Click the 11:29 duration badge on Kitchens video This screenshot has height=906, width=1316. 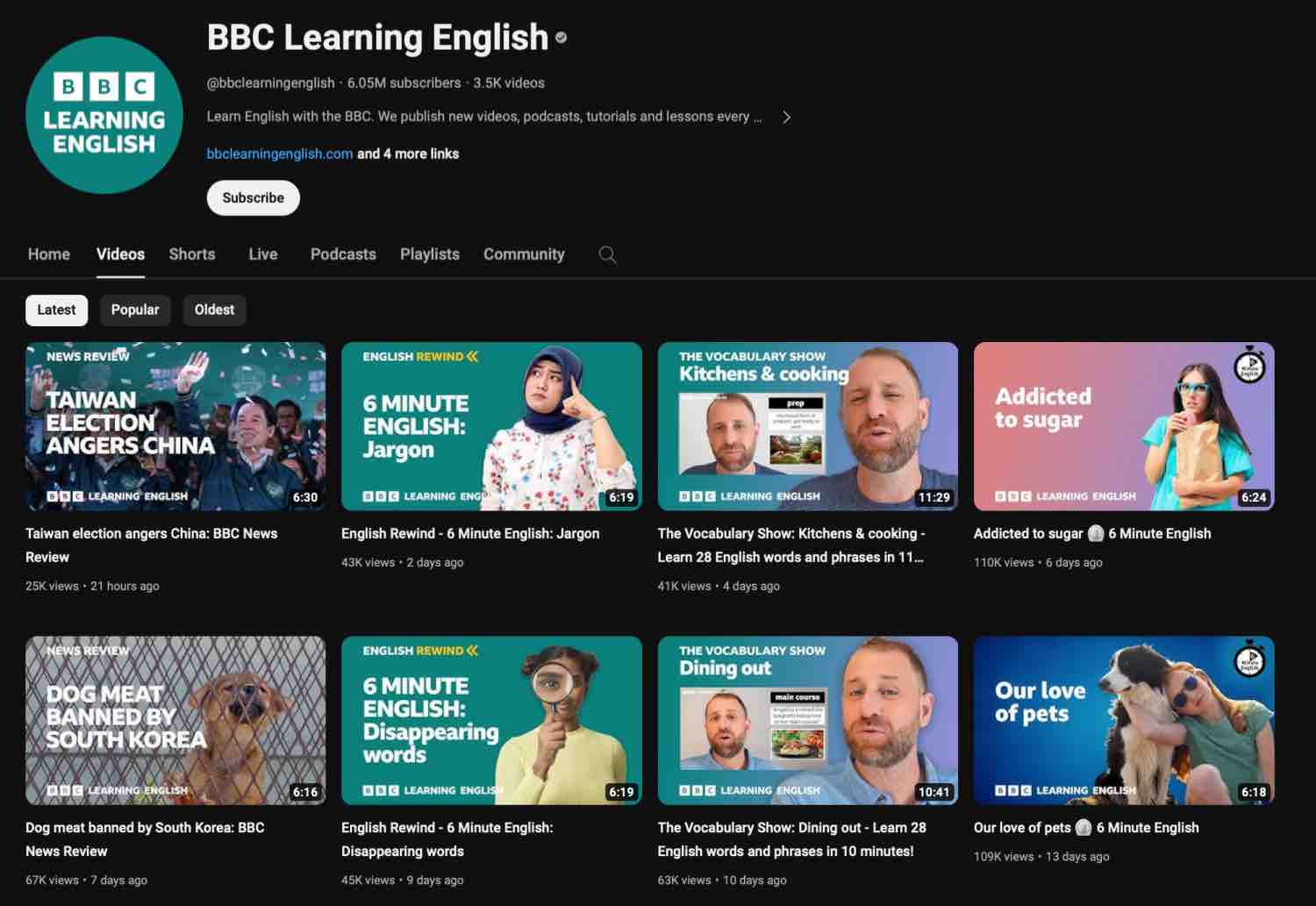pyautogui.click(x=933, y=497)
